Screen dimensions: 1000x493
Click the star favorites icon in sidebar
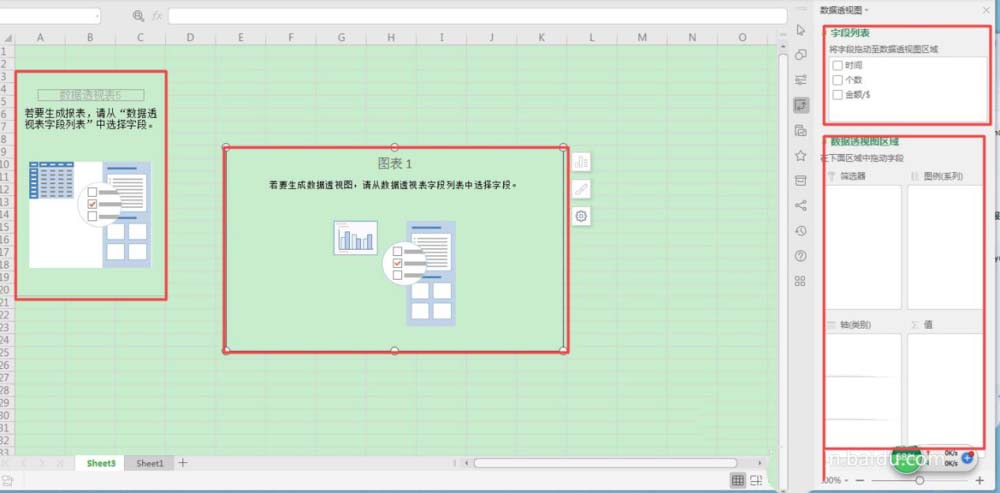click(x=800, y=155)
